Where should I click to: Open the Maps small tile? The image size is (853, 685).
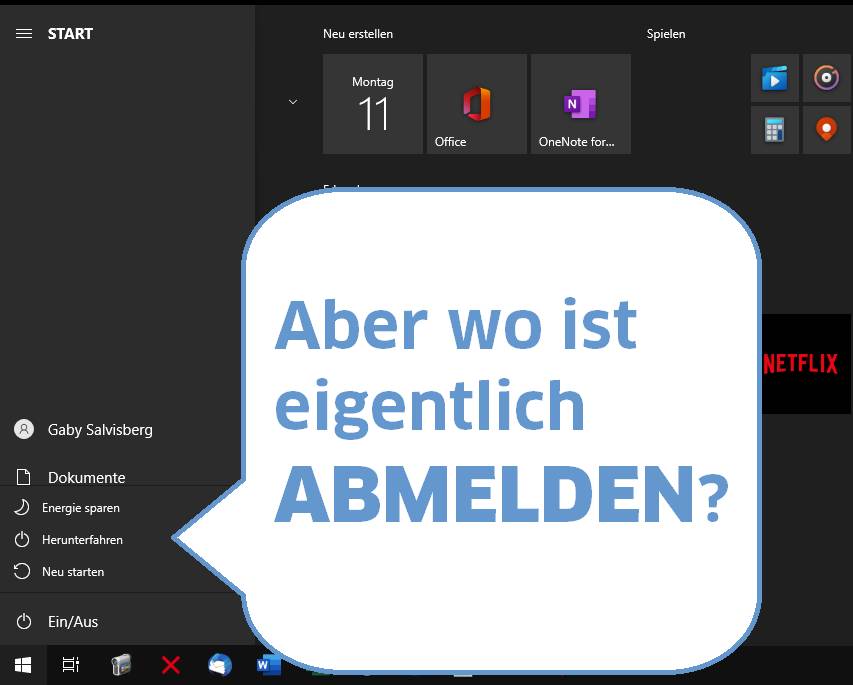tap(826, 130)
